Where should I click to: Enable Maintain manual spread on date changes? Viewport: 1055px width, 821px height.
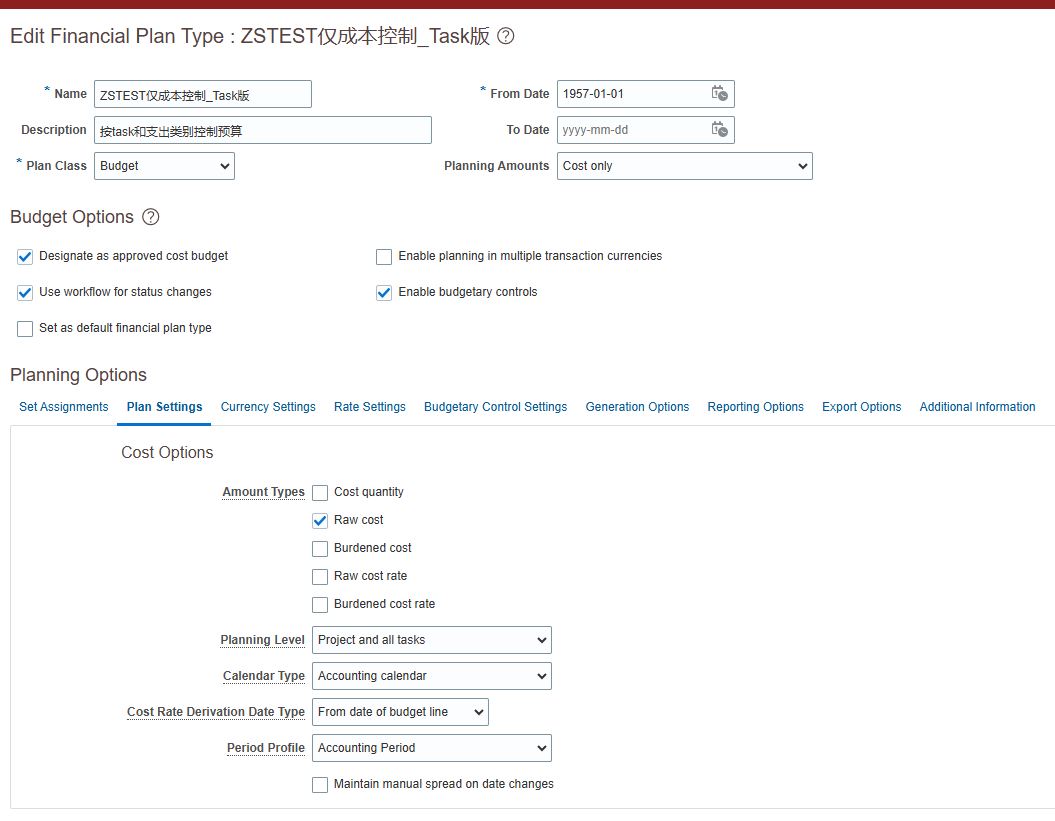(x=319, y=784)
